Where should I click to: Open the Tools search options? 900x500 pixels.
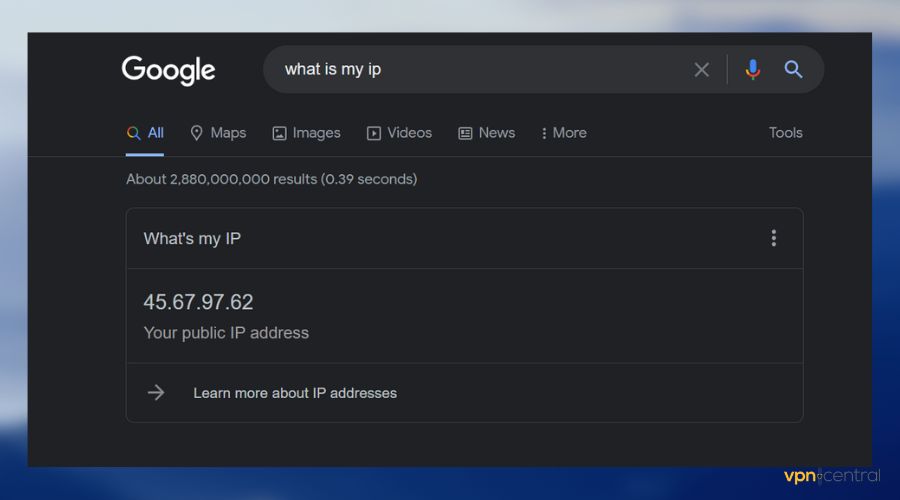coord(785,133)
